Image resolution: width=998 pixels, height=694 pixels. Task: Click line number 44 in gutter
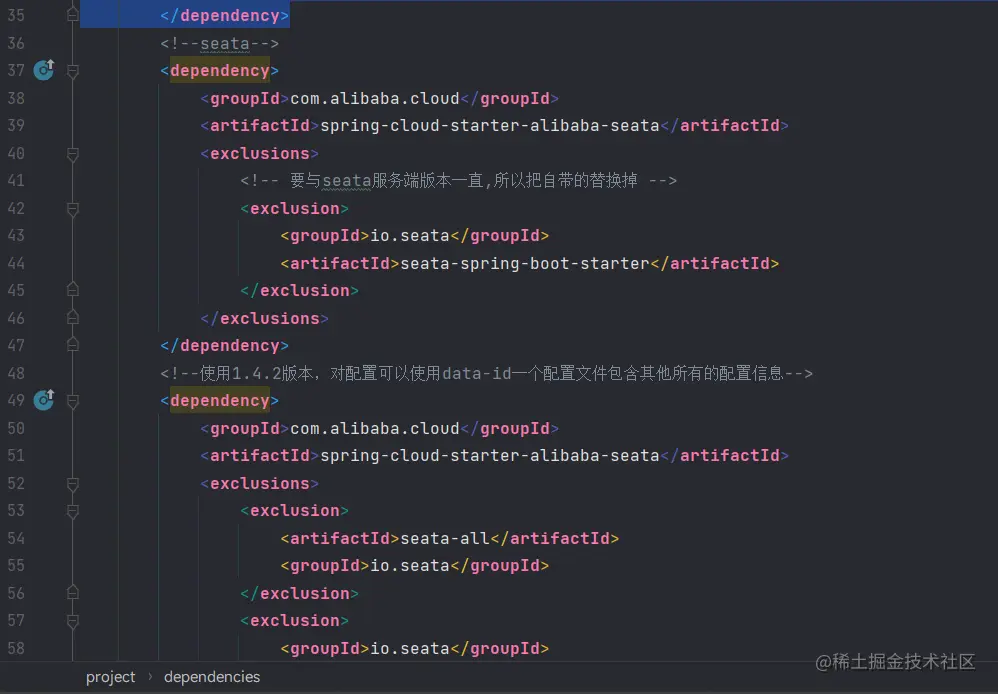(16, 263)
